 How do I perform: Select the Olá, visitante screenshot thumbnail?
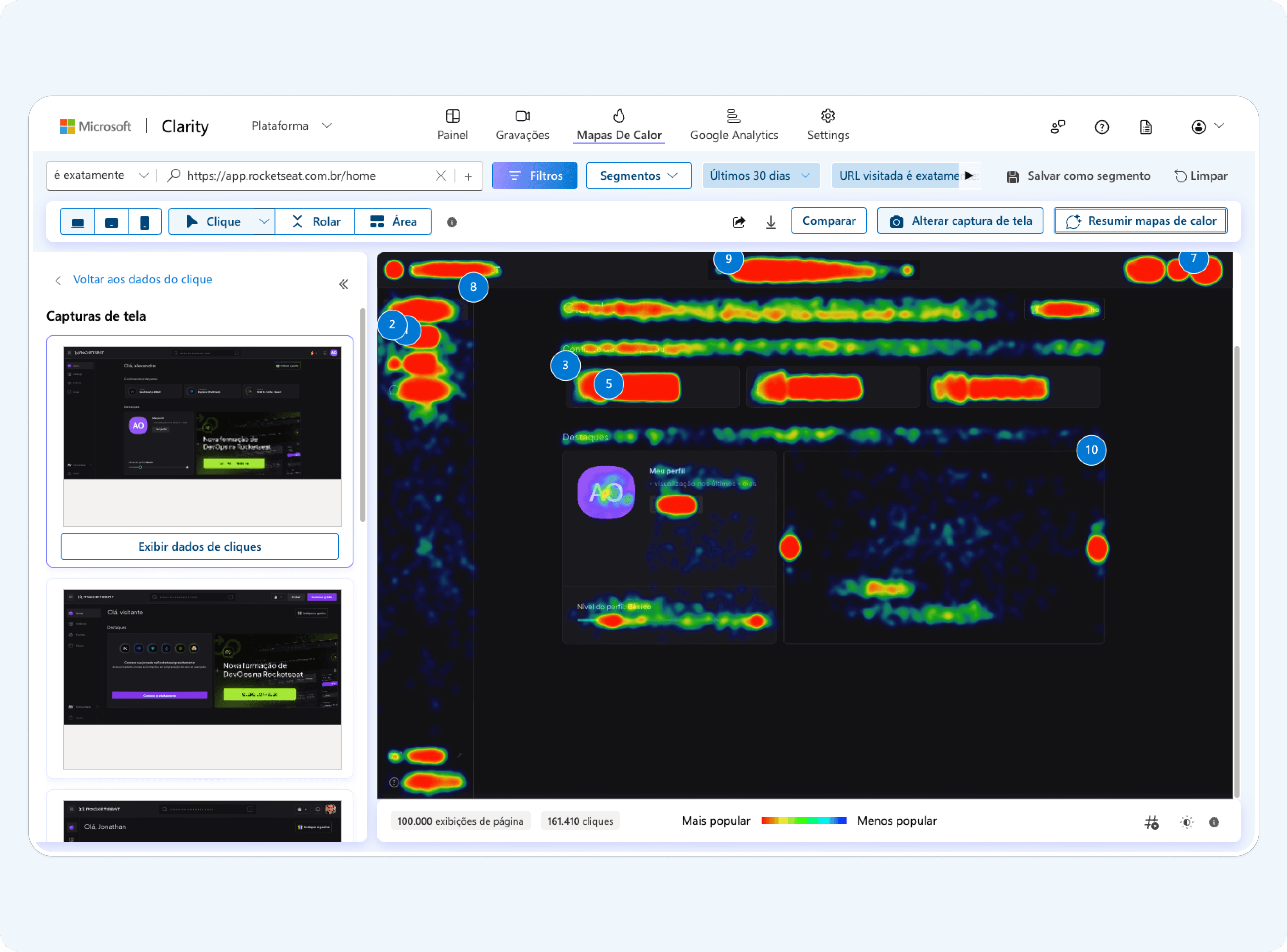click(x=202, y=679)
